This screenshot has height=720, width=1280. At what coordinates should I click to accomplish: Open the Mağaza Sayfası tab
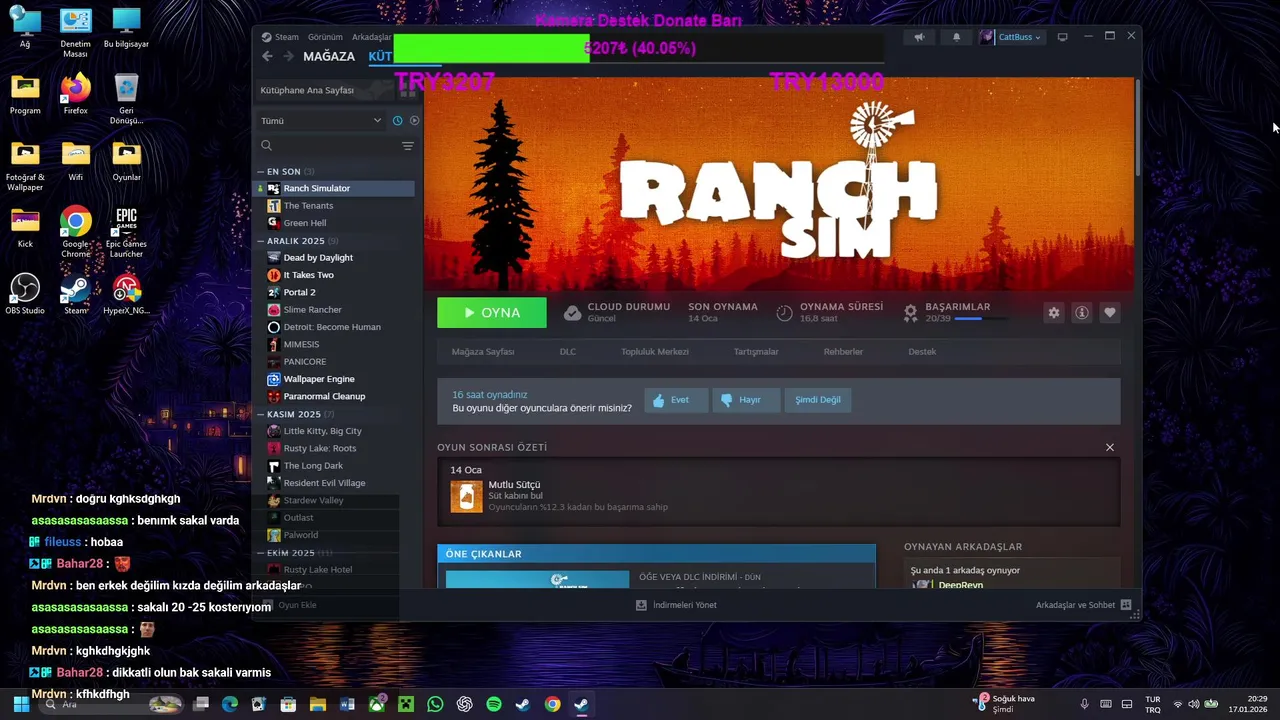(483, 352)
